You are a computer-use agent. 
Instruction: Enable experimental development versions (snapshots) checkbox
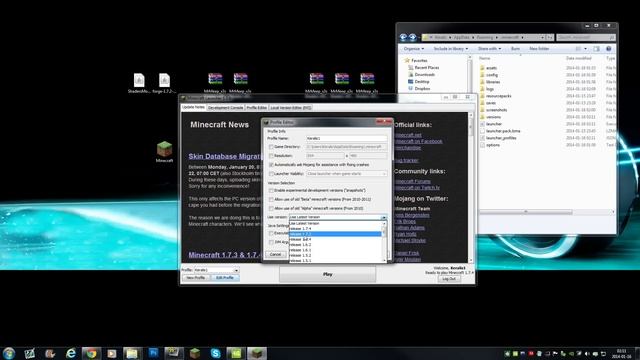[x=271, y=190]
